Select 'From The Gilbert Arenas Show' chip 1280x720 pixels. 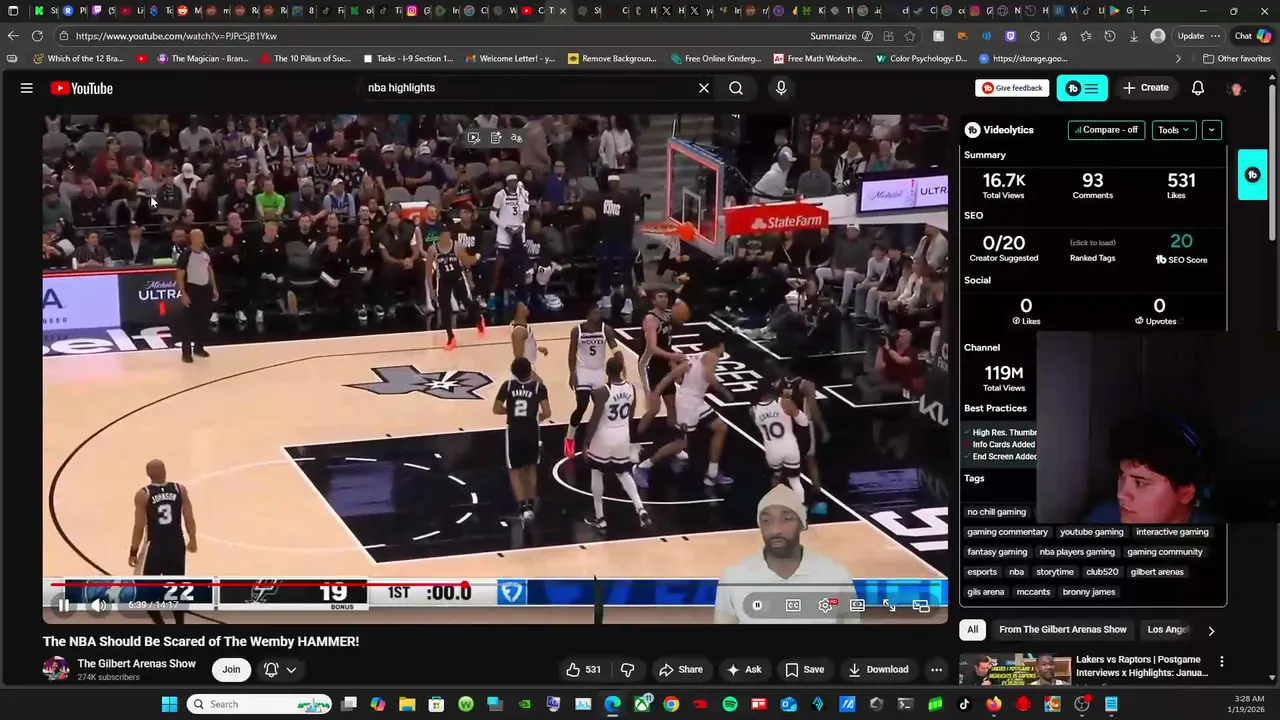click(x=1063, y=630)
